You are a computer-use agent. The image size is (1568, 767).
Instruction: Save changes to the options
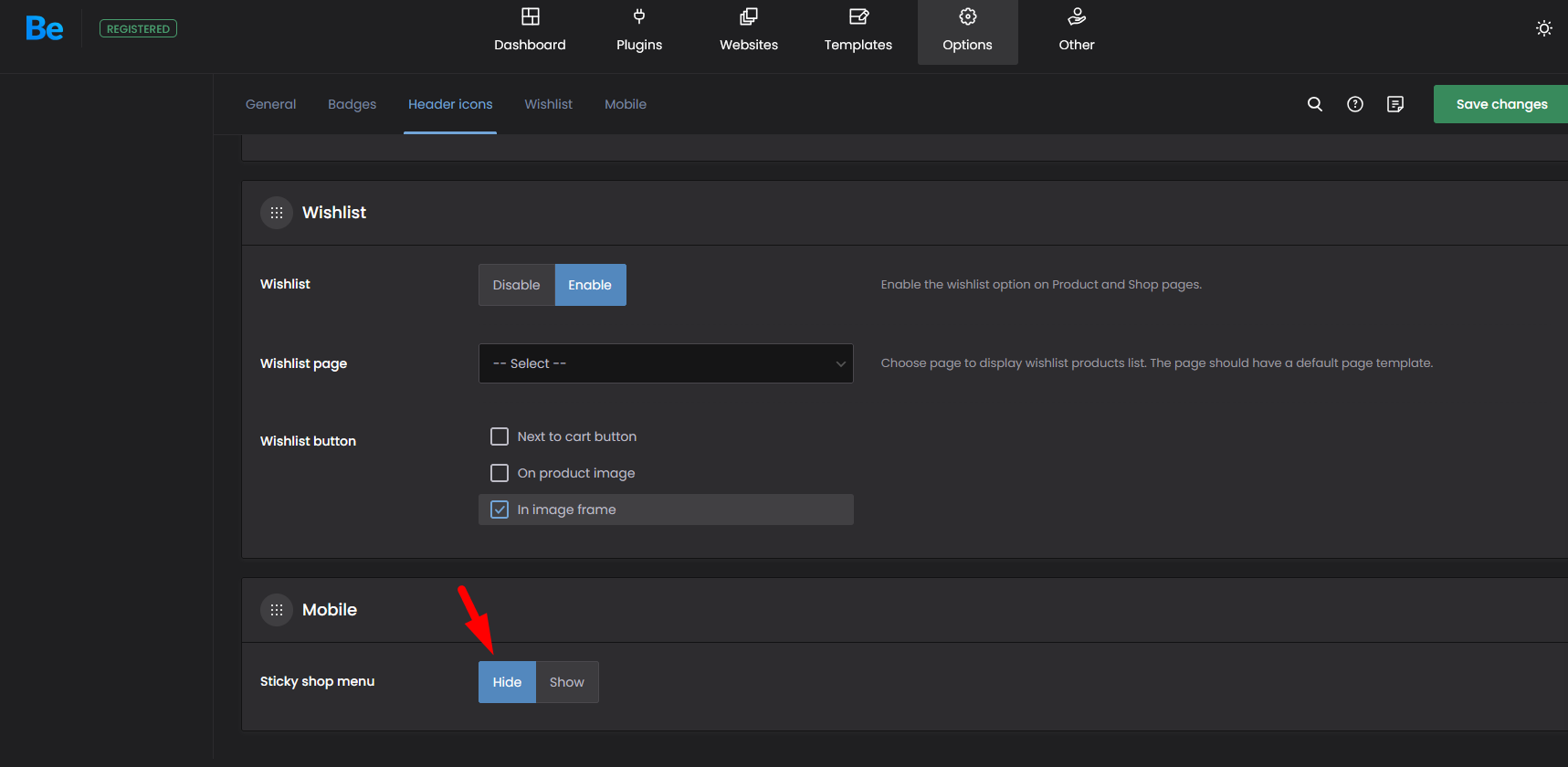[1501, 104]
